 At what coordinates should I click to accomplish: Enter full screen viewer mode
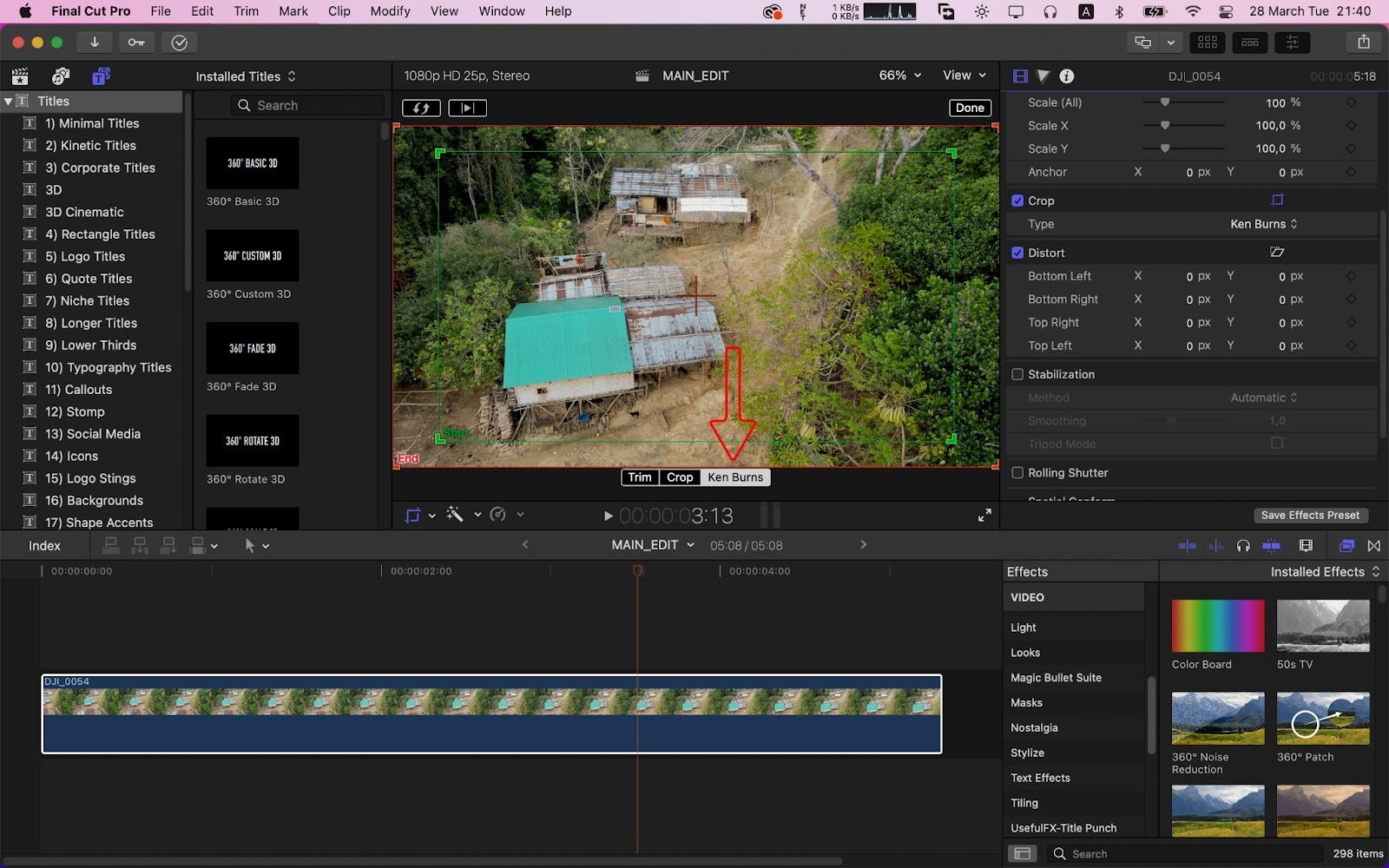point(984,516)
